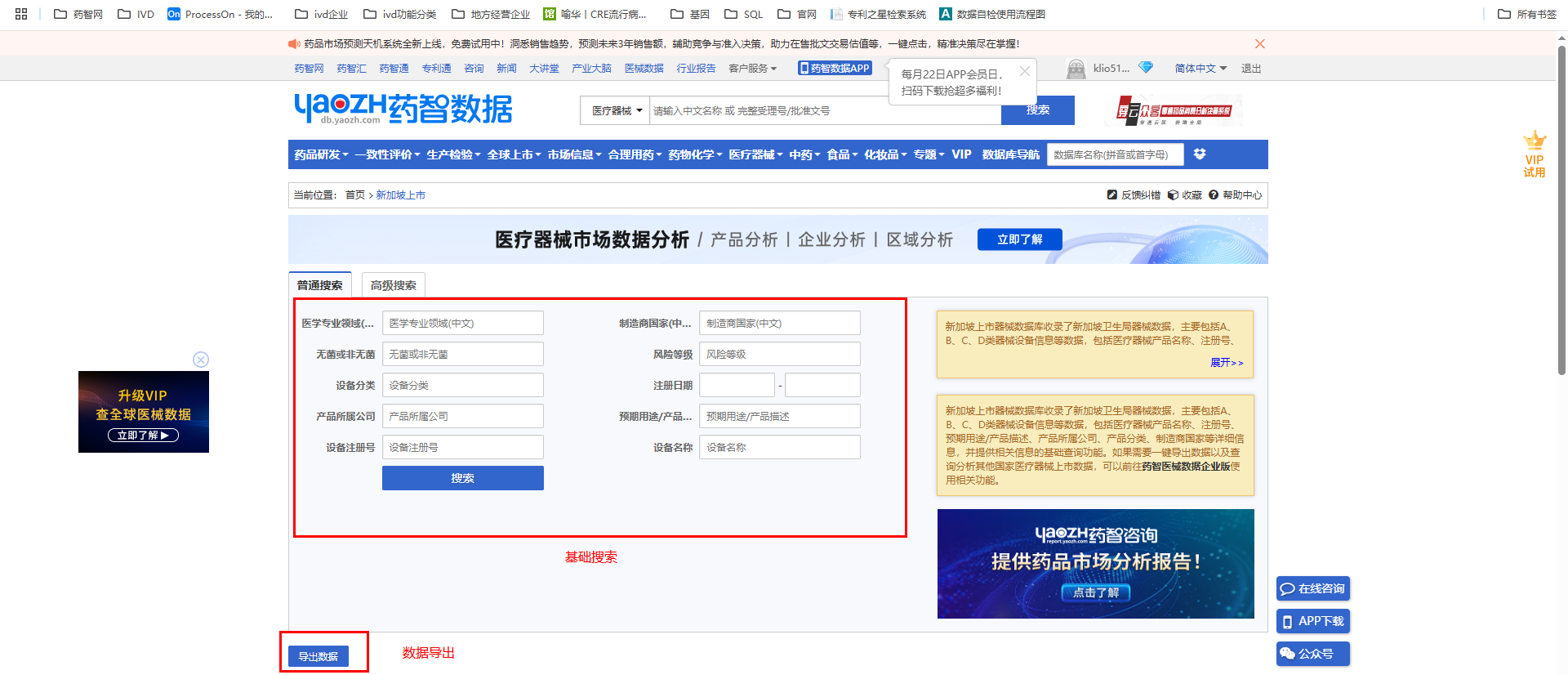Open the ivd功能分类 bookmark folder

399,14
